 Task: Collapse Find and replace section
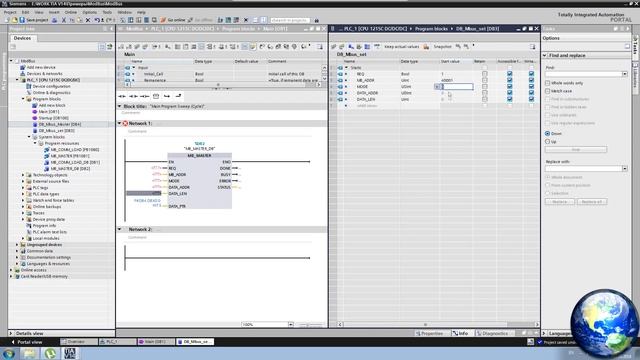[544, 55]
